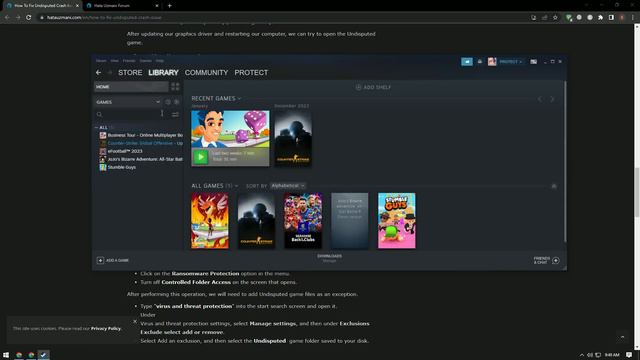Open the COMMUNITY tab in Steam

click(206, 73)
